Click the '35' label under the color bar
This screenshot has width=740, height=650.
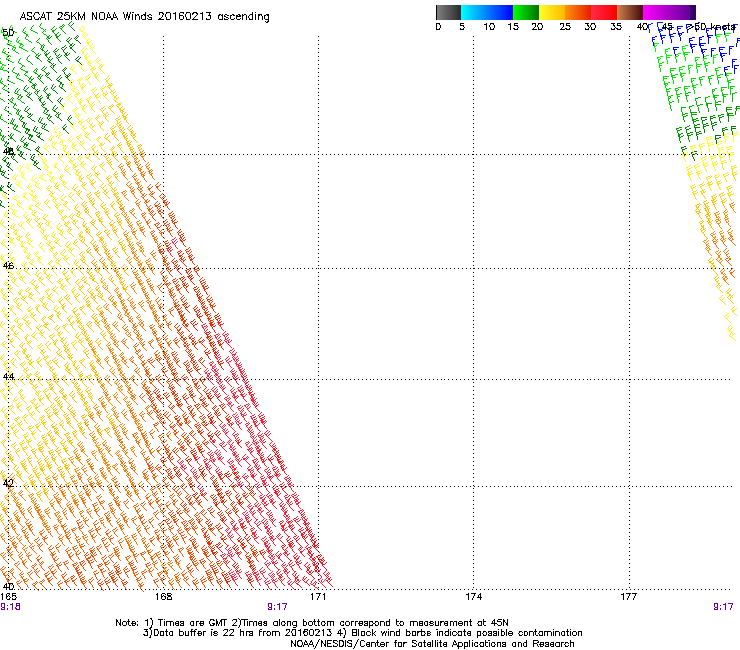[616, 27]
